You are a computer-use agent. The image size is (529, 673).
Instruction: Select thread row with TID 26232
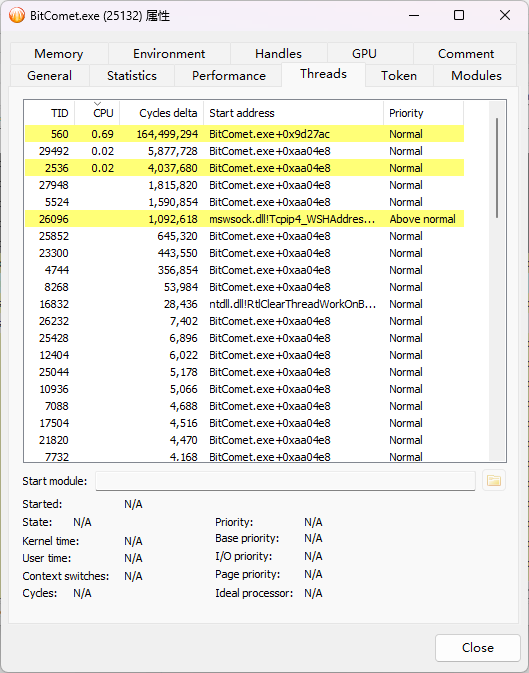pos(244,321)
